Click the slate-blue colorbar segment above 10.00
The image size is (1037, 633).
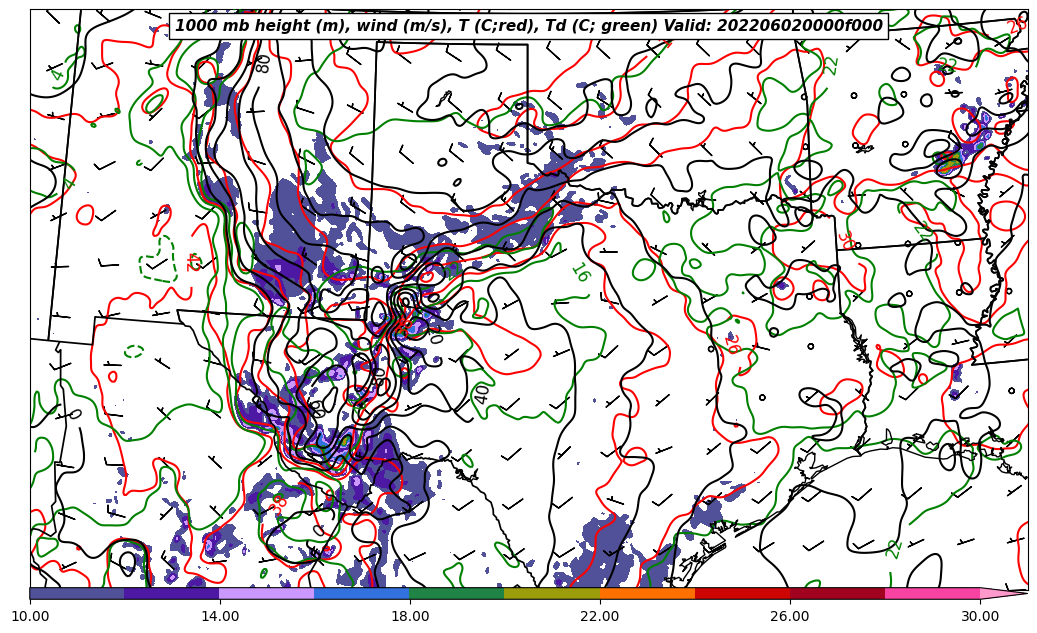(x=77, y=593)
